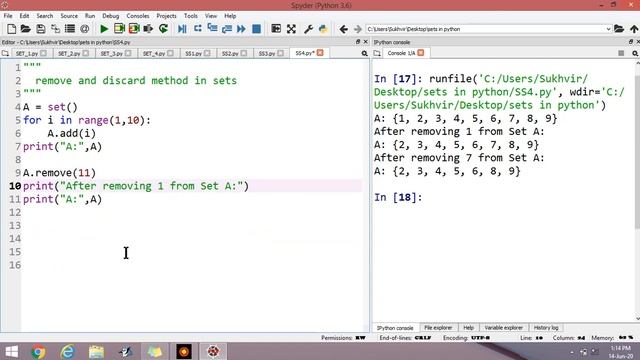Open file using the folder toolbar icon
This screenshot has height=360, width=640.
pos(26,29)
